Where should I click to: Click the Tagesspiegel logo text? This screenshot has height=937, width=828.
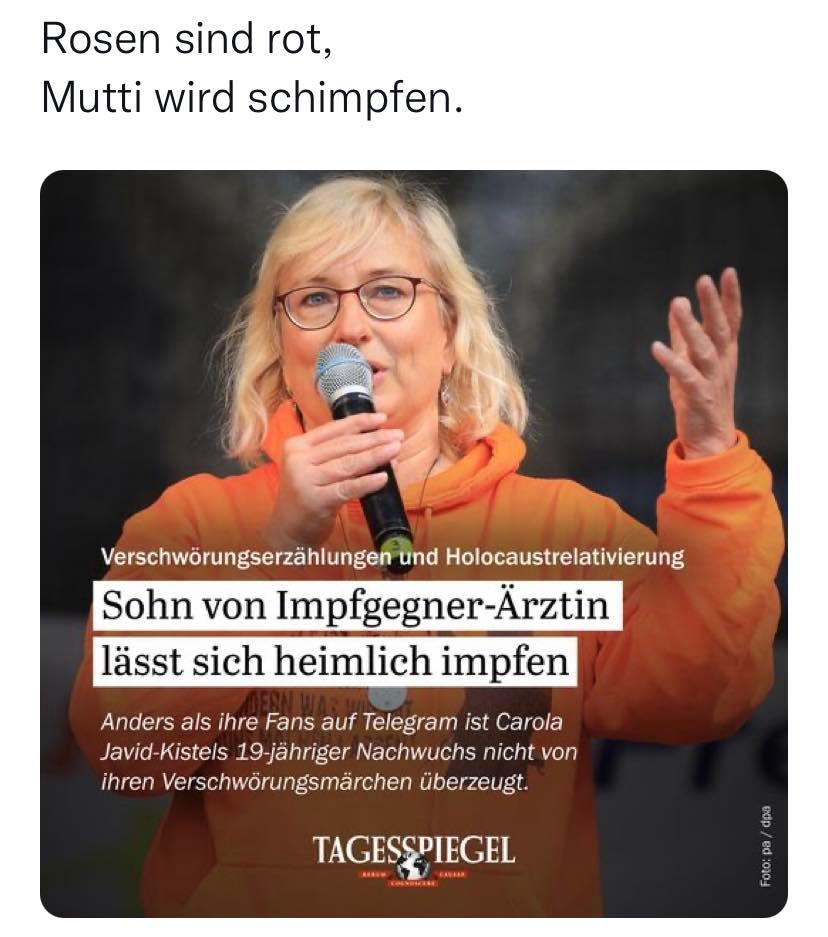[x=413, y=850]
